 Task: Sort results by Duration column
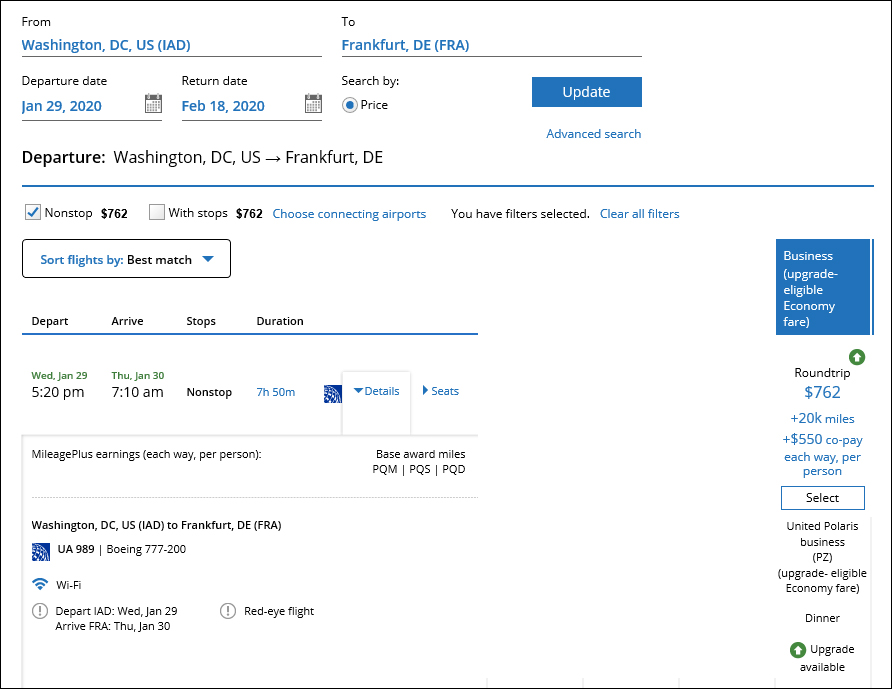[280, 321]
